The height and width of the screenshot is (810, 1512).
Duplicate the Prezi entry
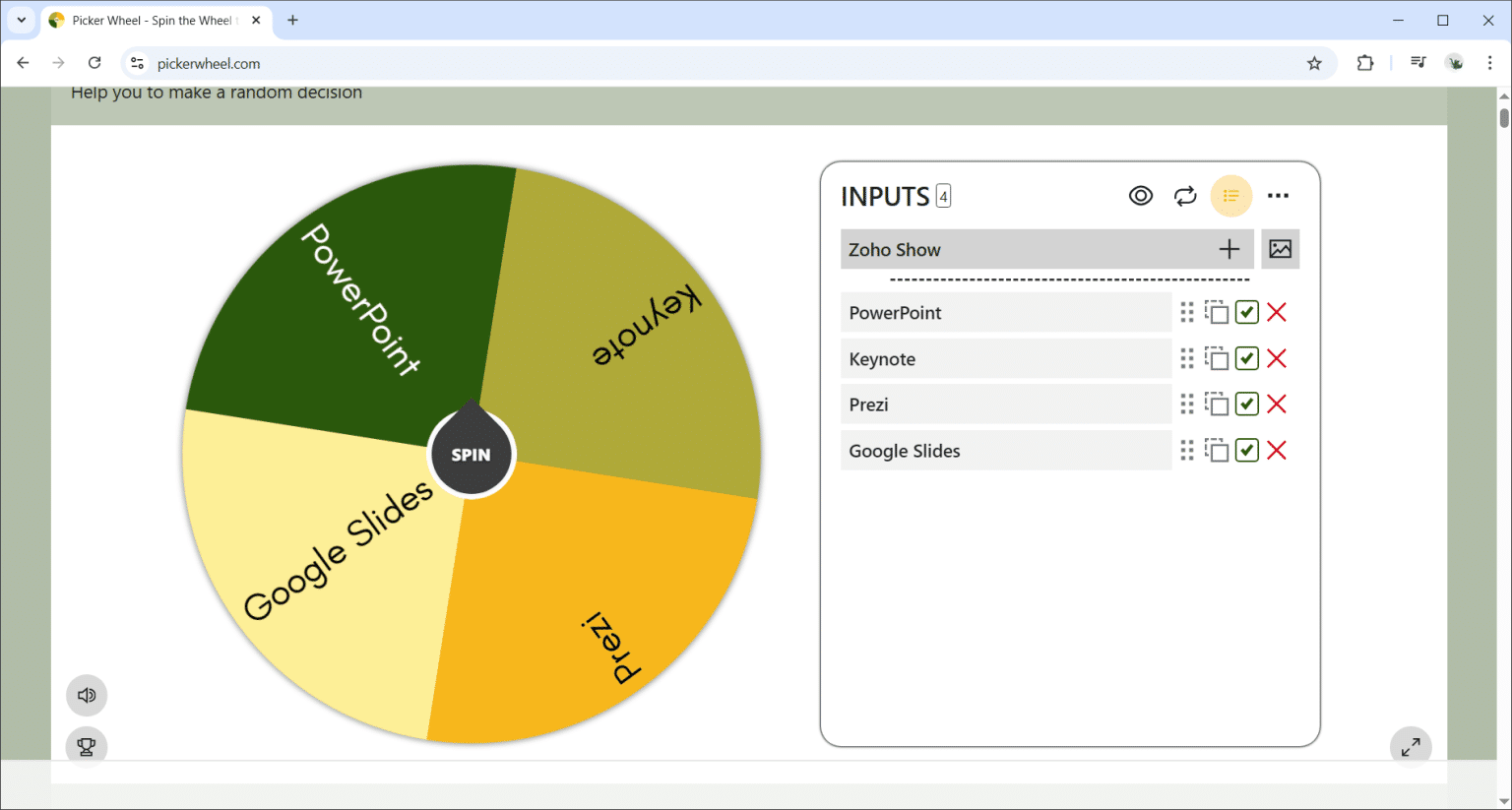tap(1217, 404)
